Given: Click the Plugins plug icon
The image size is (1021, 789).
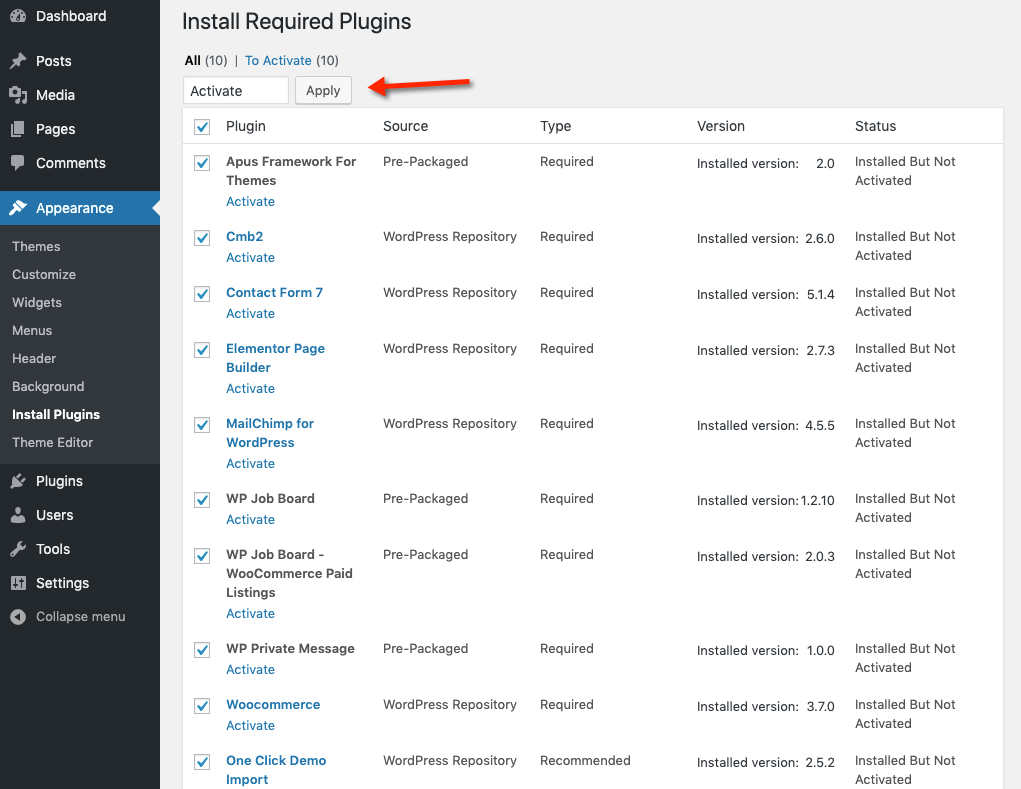Looking at the screenshot, I should coord(18,481).
